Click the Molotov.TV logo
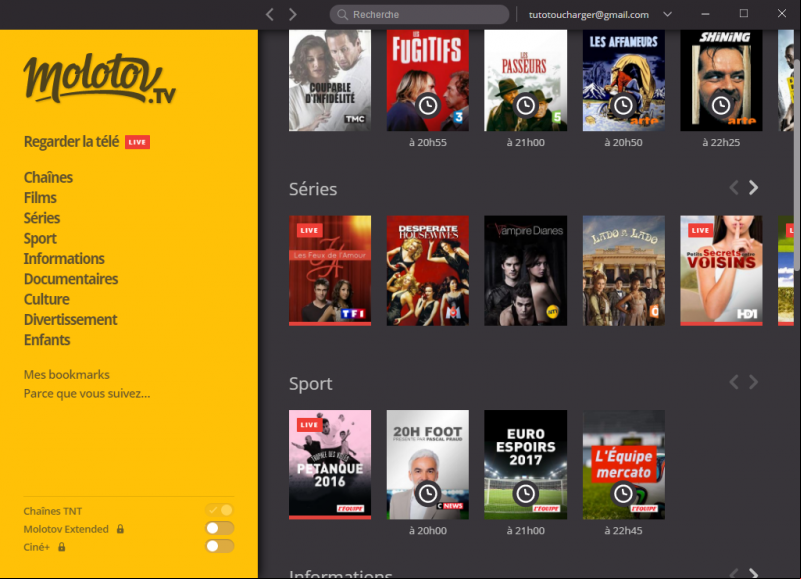The height and width of the screenshot is (579, 801). click(x=100, y=78)
